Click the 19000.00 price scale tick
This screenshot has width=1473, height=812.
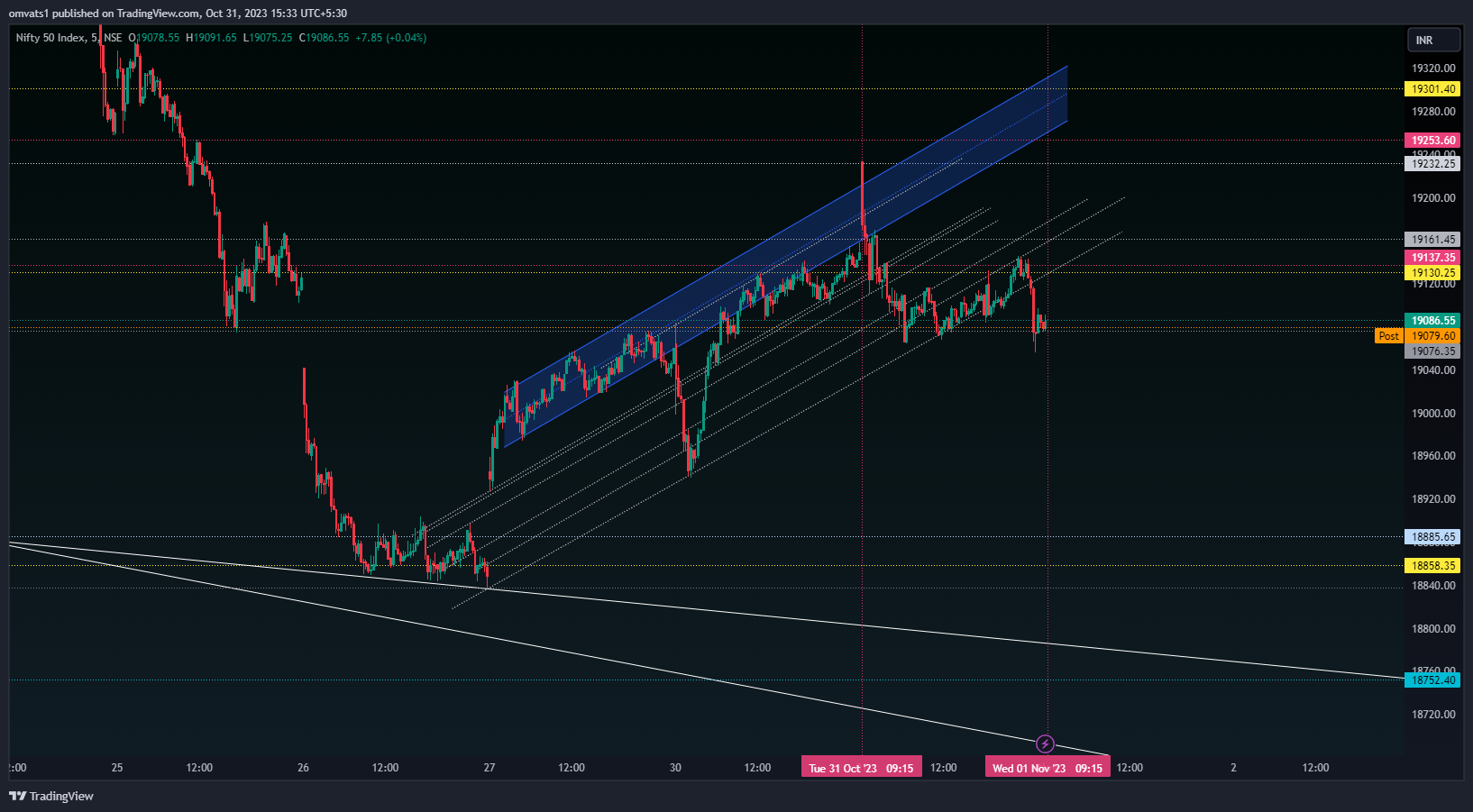(x=1433, y=414)
